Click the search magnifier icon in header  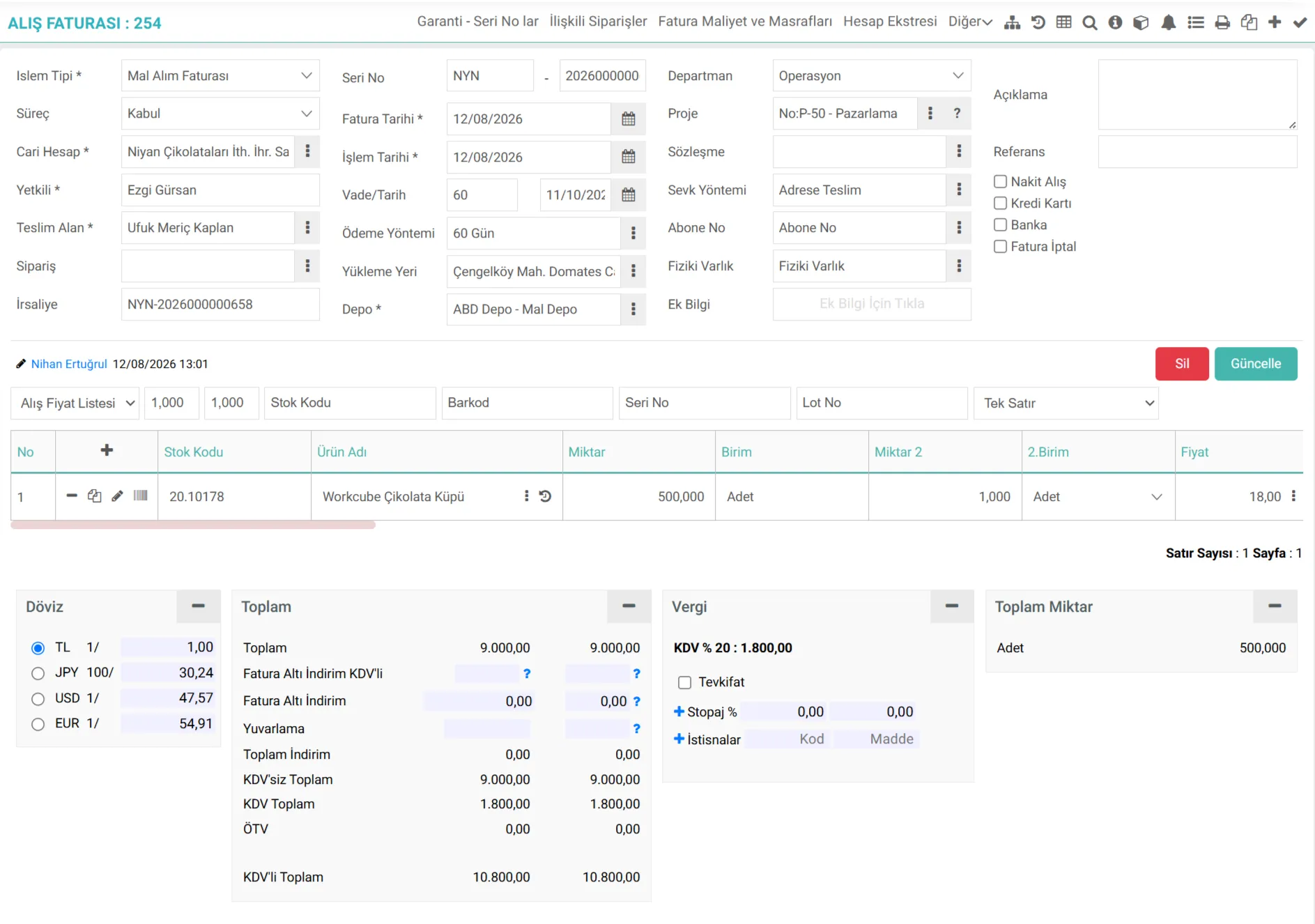[1090, 22]
